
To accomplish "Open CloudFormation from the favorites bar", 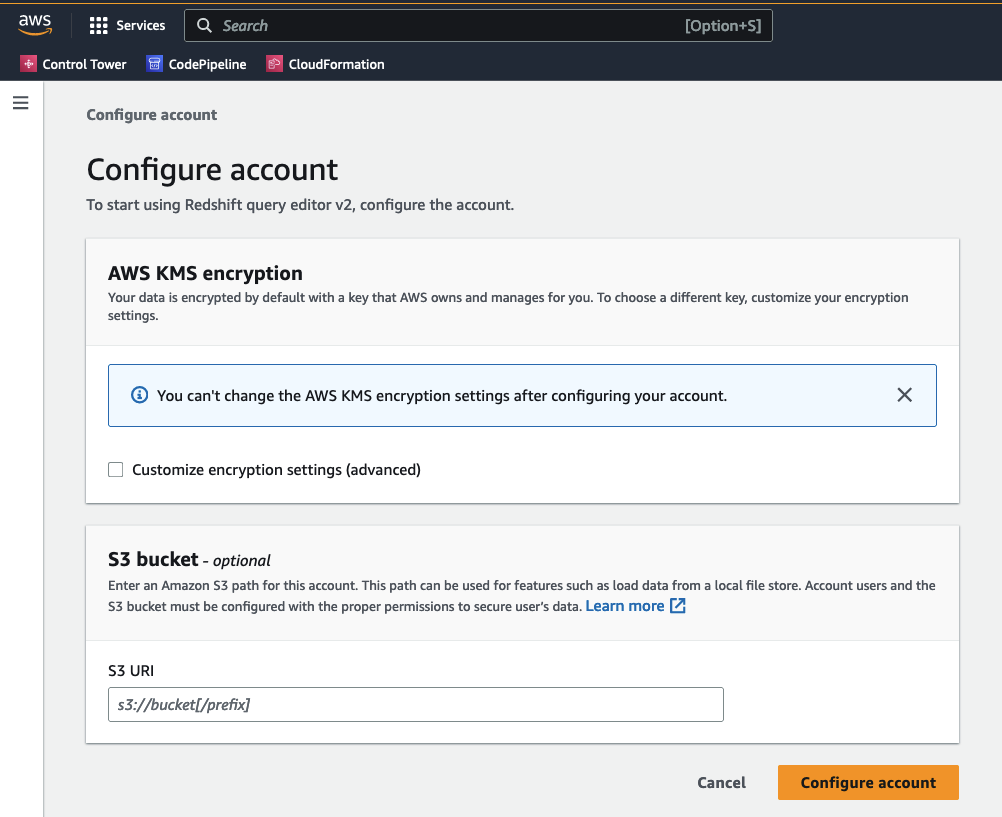I will click(x=334, y=63).
